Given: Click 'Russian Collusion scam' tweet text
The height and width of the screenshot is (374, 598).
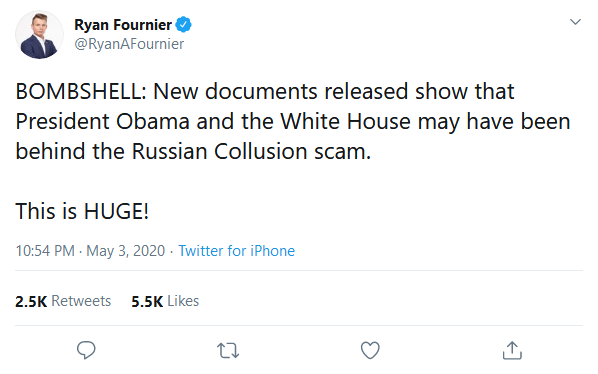Looking at the screenshot, I should click(x=250, y=151).
